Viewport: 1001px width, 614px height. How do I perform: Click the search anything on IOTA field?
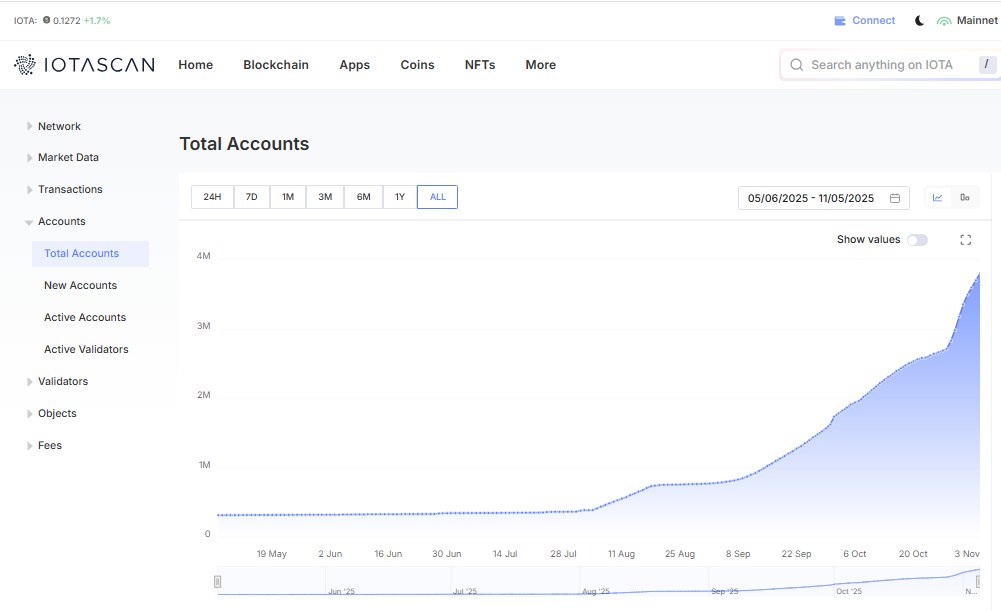pyautogui.click(x=885, y=64)
